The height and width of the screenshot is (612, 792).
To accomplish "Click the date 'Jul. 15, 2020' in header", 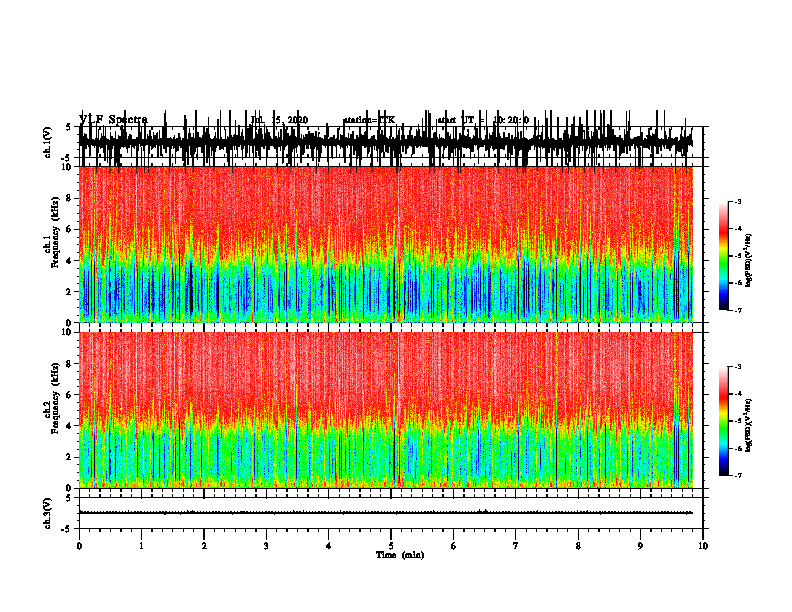I will click(279, 120).
